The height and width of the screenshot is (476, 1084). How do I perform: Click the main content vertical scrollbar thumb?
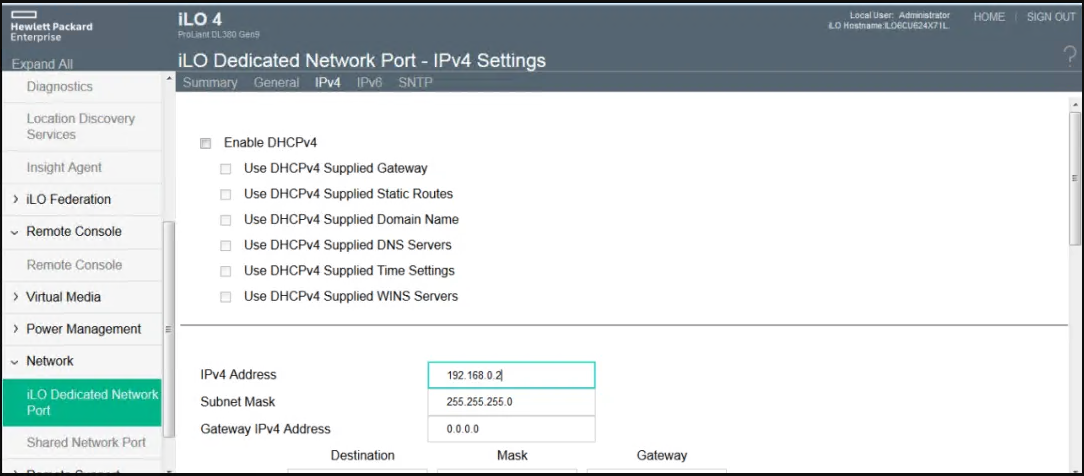[1074, 178]
